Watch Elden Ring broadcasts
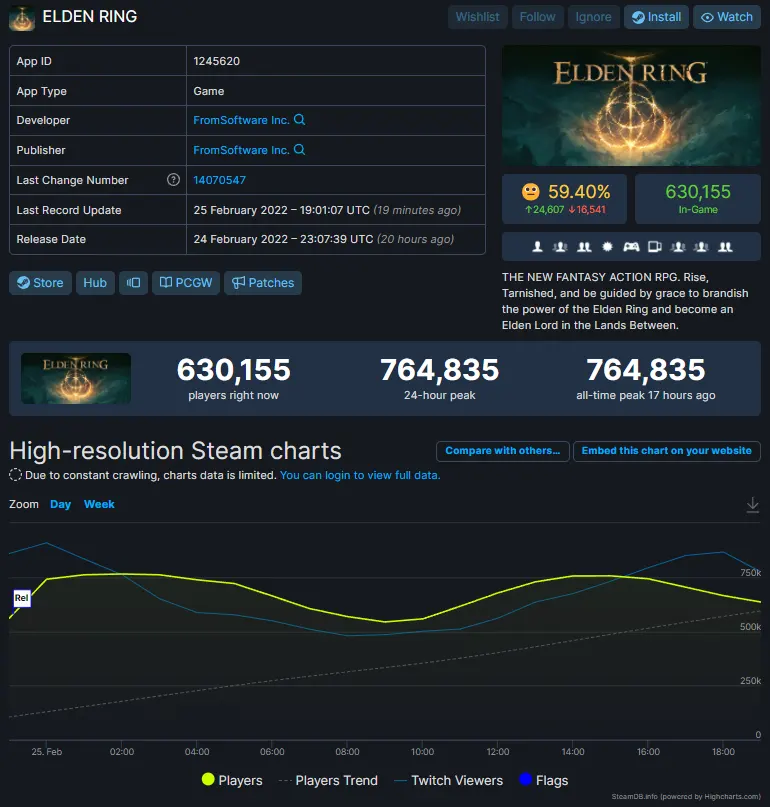Viewport: 770px width, 807px height. point(727,17)
